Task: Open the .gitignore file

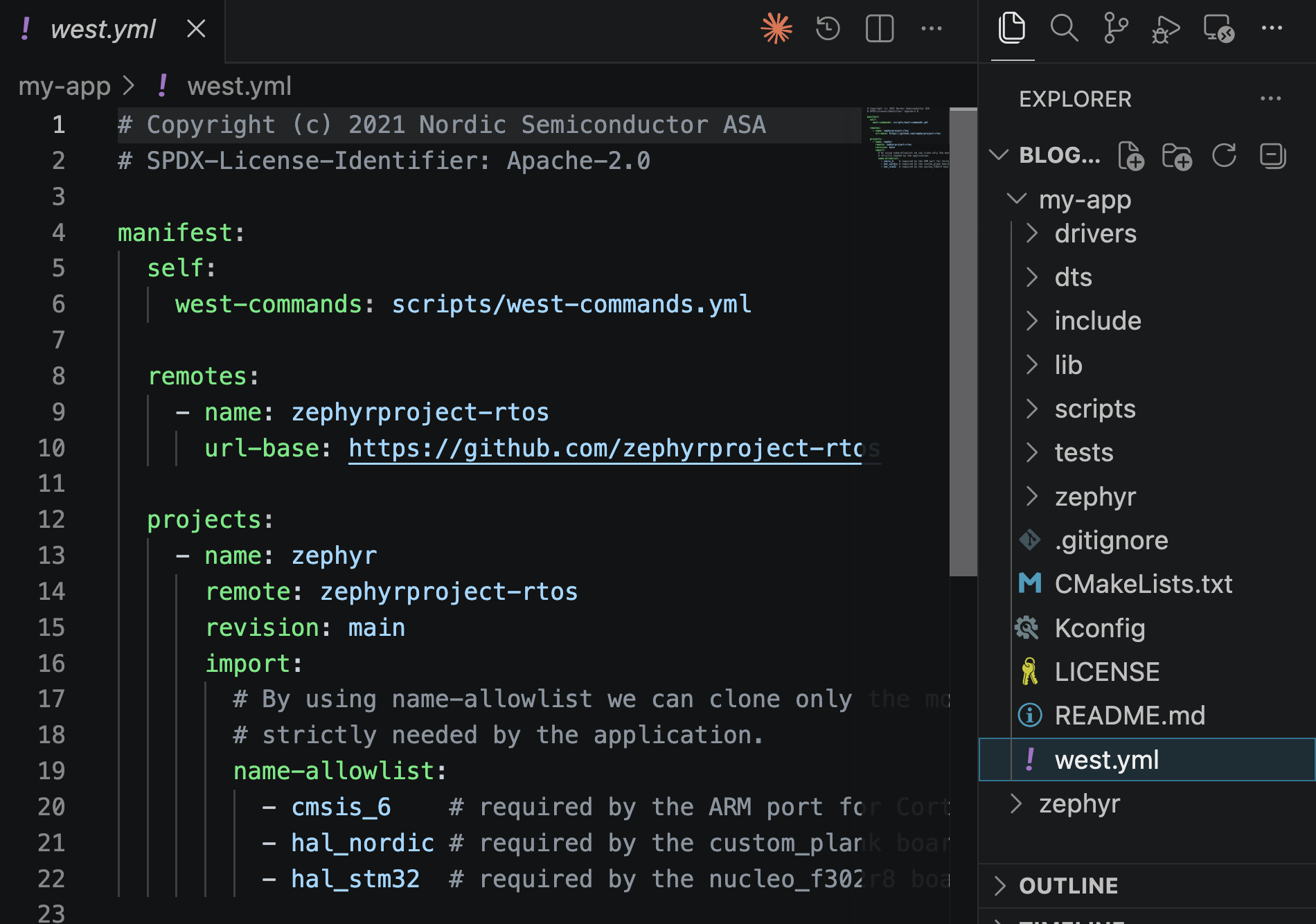Action: coord(1111,540)
